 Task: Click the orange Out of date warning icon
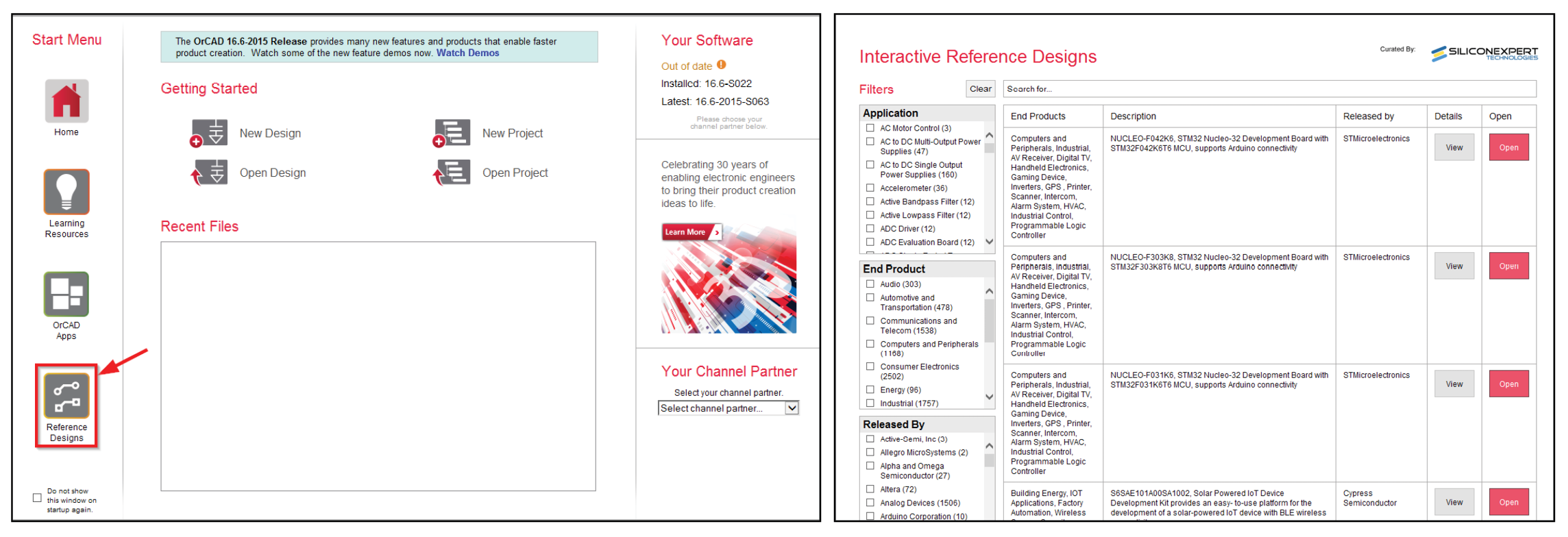tap(722, 65)
